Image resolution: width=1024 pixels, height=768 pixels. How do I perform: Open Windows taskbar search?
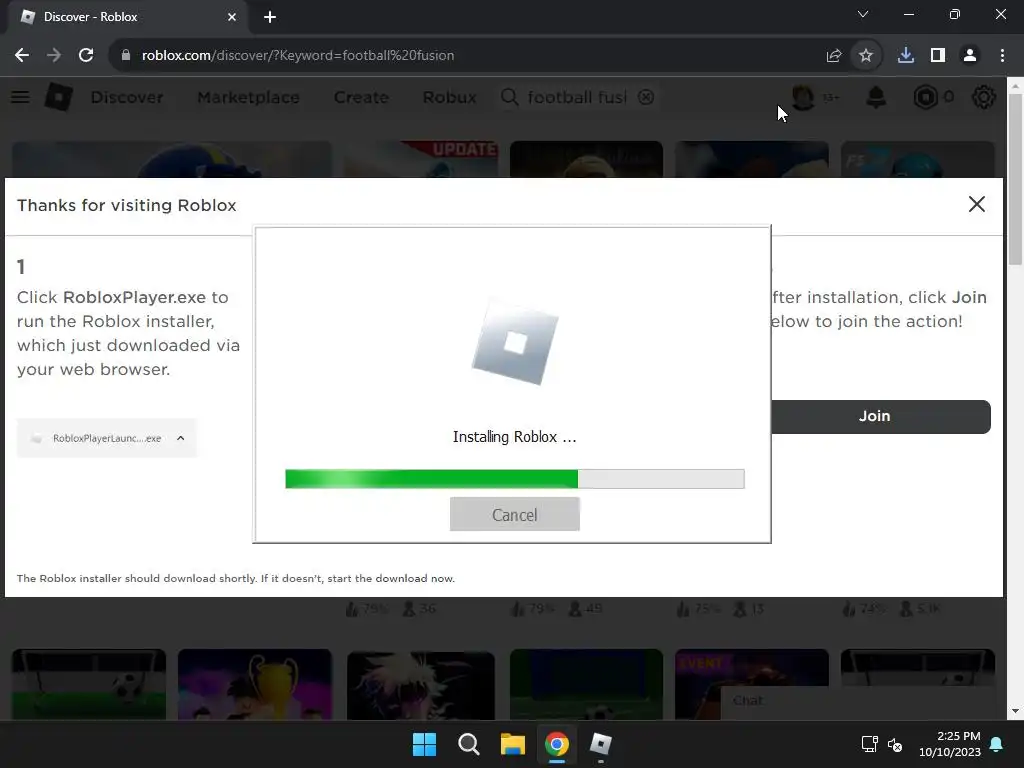[469, 744]
